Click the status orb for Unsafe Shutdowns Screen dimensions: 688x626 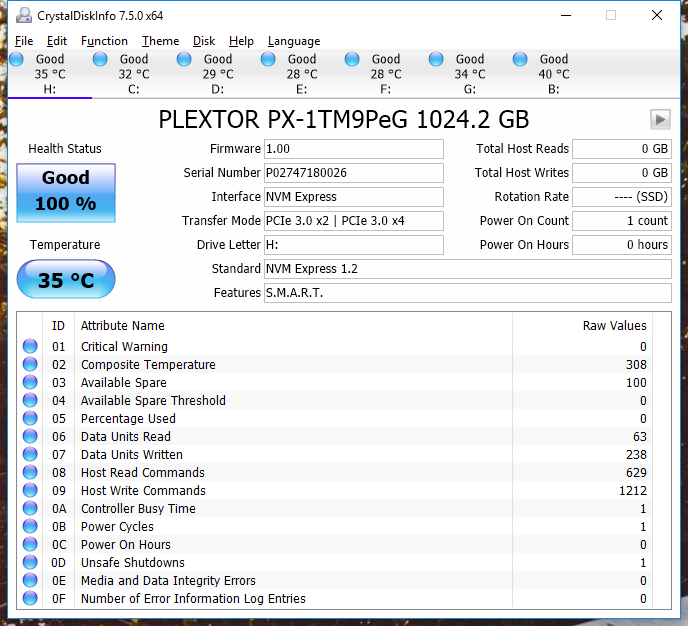click(30, 563)
